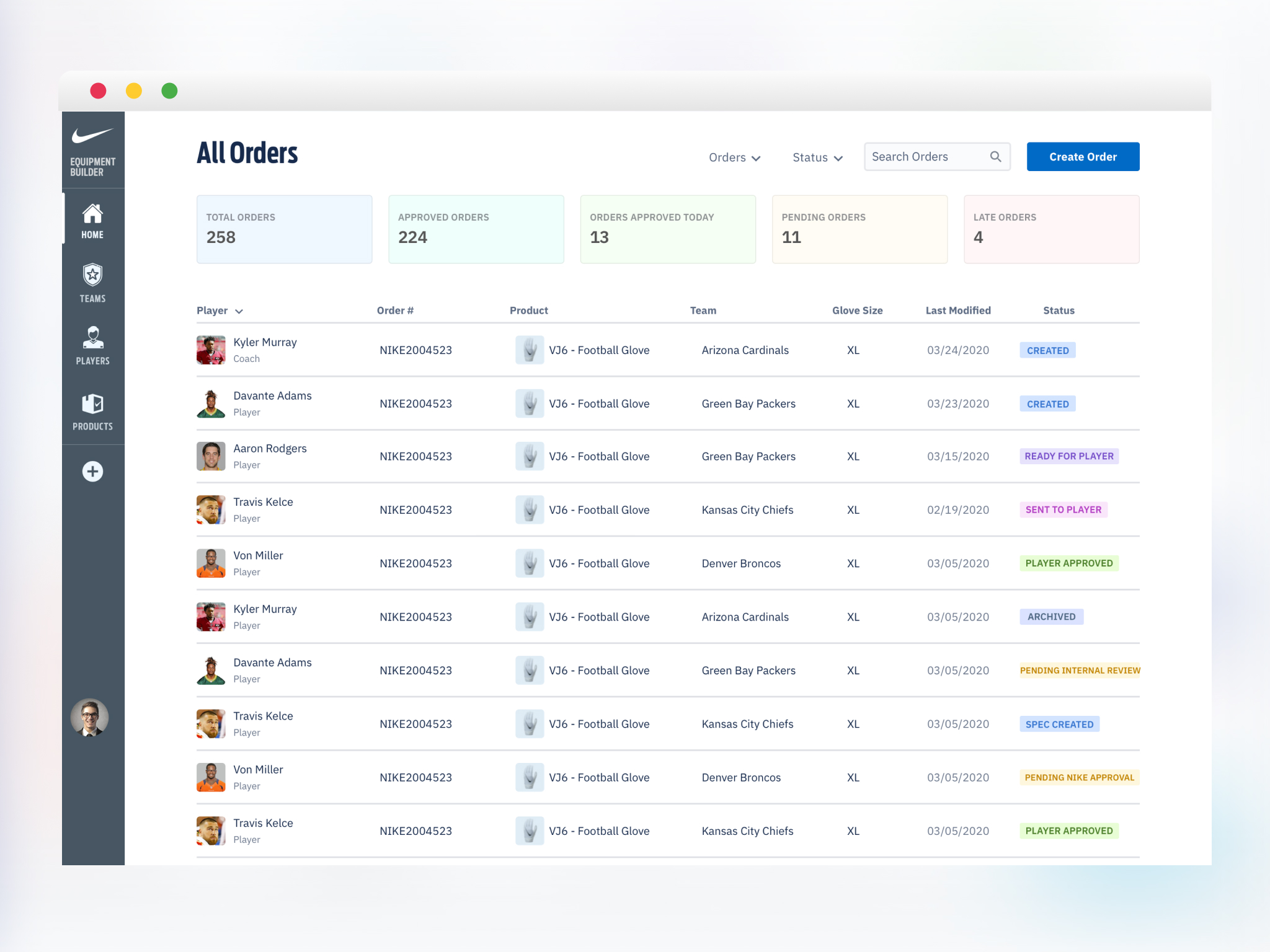1270x952 pixels.
Task: Click Kyler Murray Coach avatar photo
Action: [x=211, y=350]
